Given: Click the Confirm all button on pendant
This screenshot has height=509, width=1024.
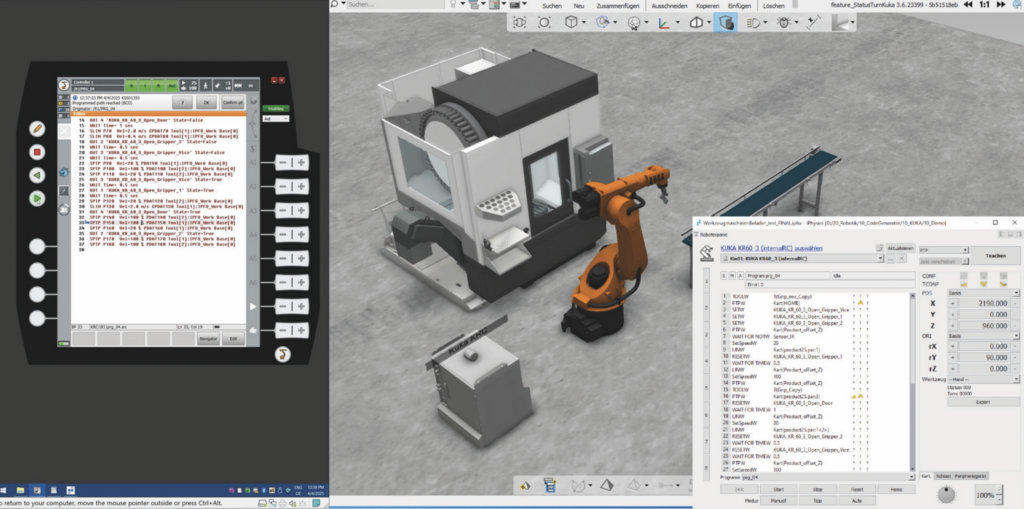Looking at the screenshot, I should [x=232, y=102].
